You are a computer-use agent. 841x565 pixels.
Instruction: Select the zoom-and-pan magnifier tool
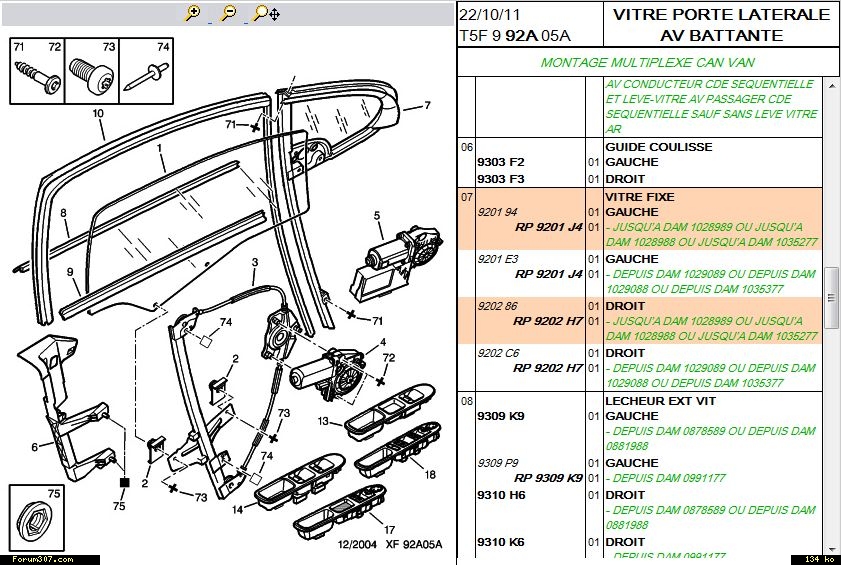[x=265, y=13]
